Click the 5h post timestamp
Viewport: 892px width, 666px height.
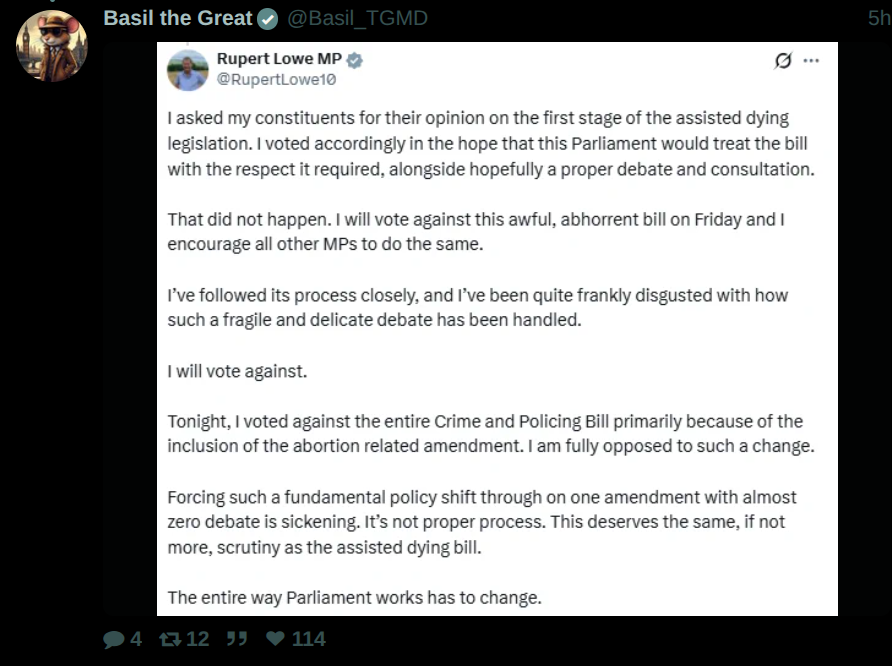(x=877, y=18)
